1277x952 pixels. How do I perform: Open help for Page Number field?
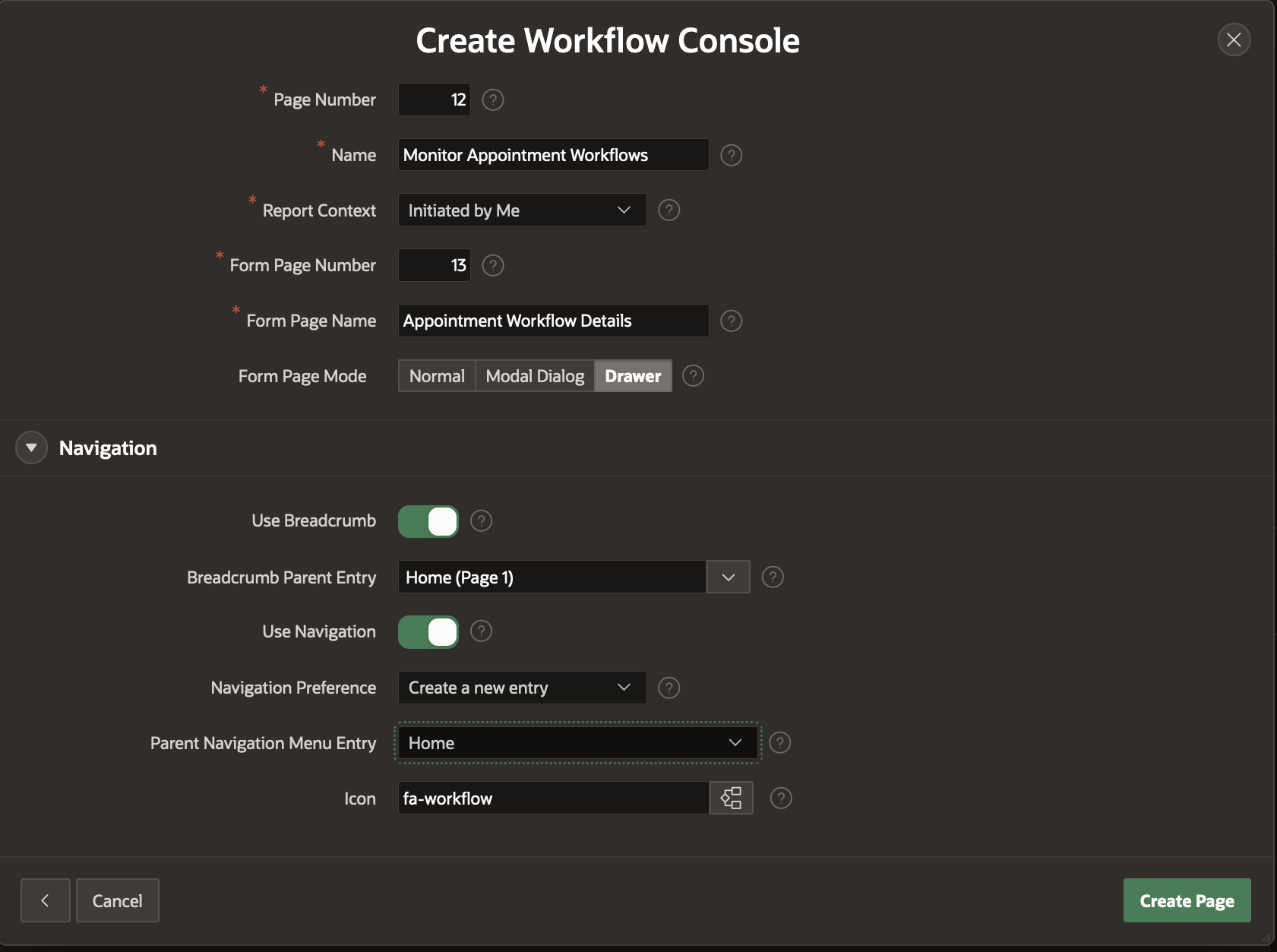[x=493, y=100]
